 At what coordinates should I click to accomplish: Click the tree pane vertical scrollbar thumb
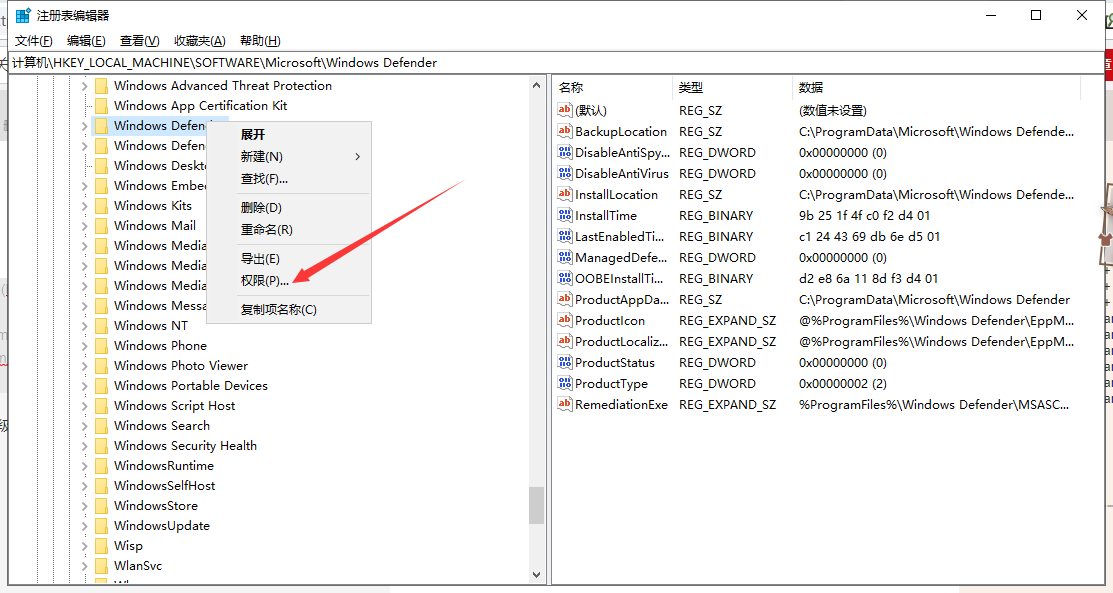(x=536, y=505)
